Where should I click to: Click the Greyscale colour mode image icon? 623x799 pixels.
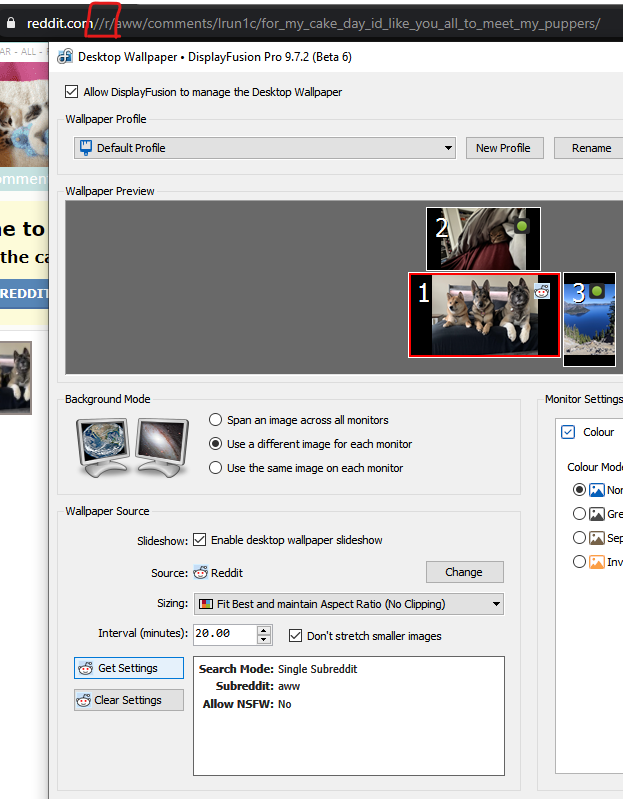click(597, 514)
